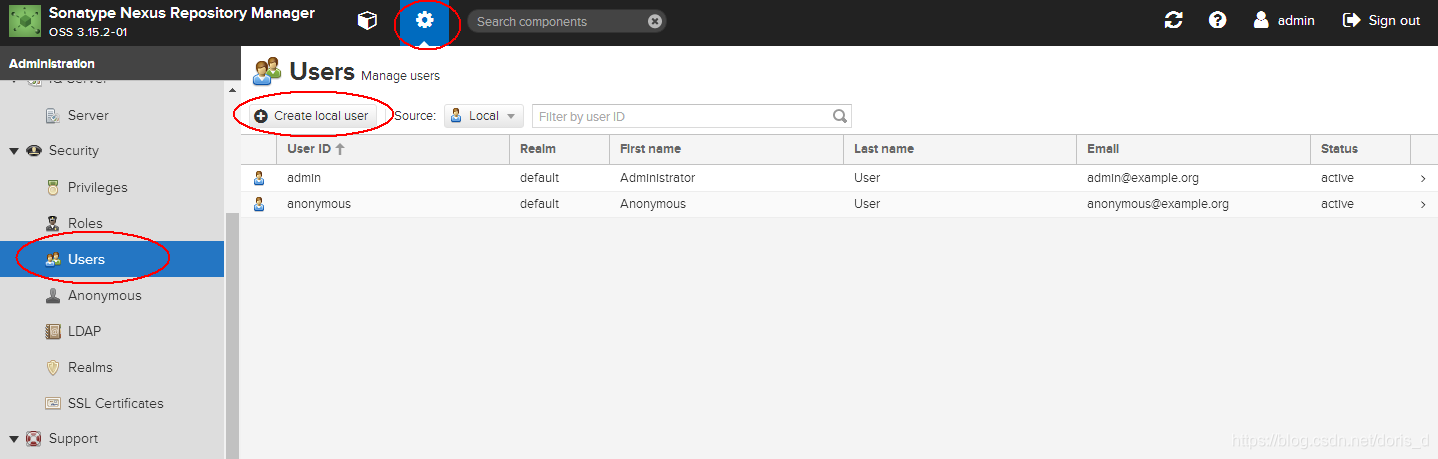Click the chevron arrow on anonymous row
Image resolution: width=1438 pixels, height=459 pixels.
[1423, 204]
